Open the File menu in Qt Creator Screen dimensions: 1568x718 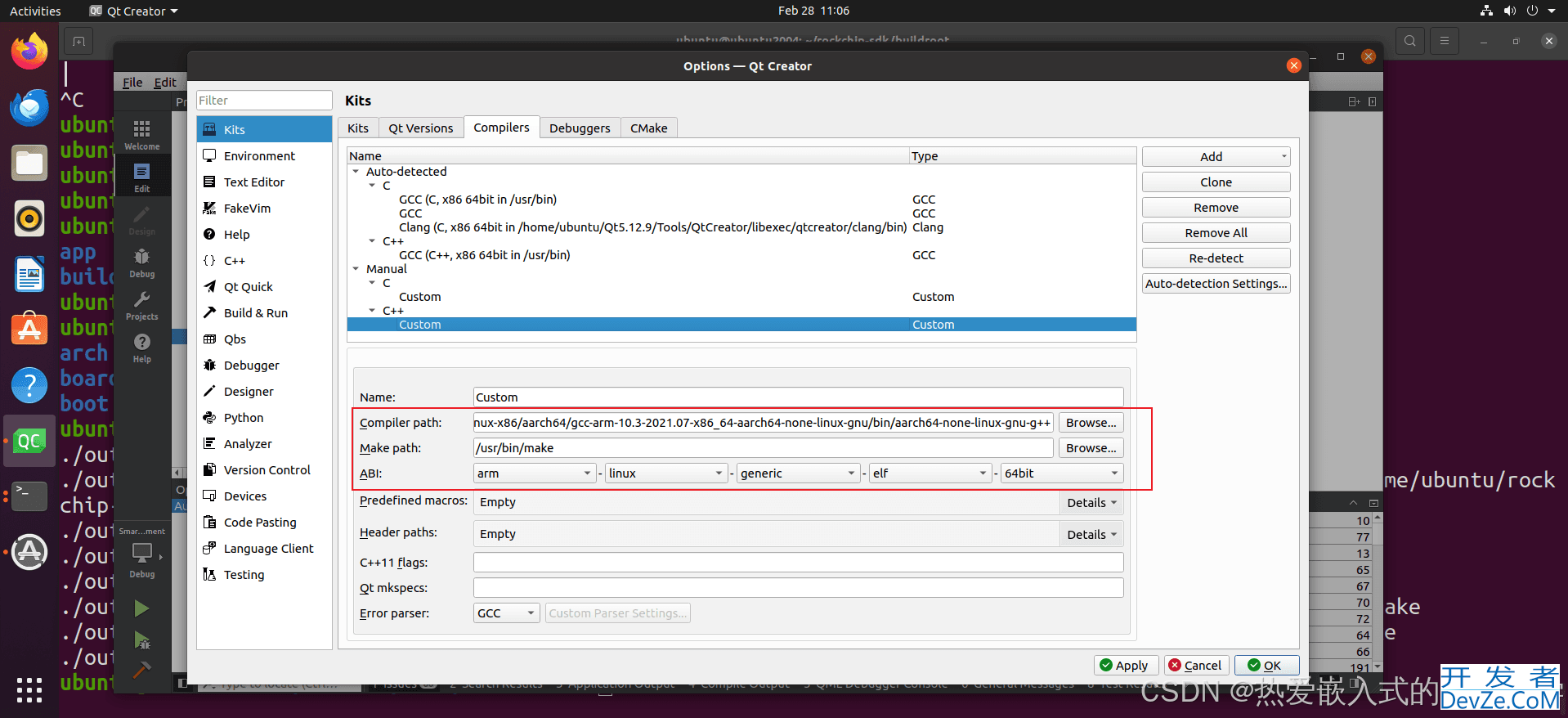132,83
